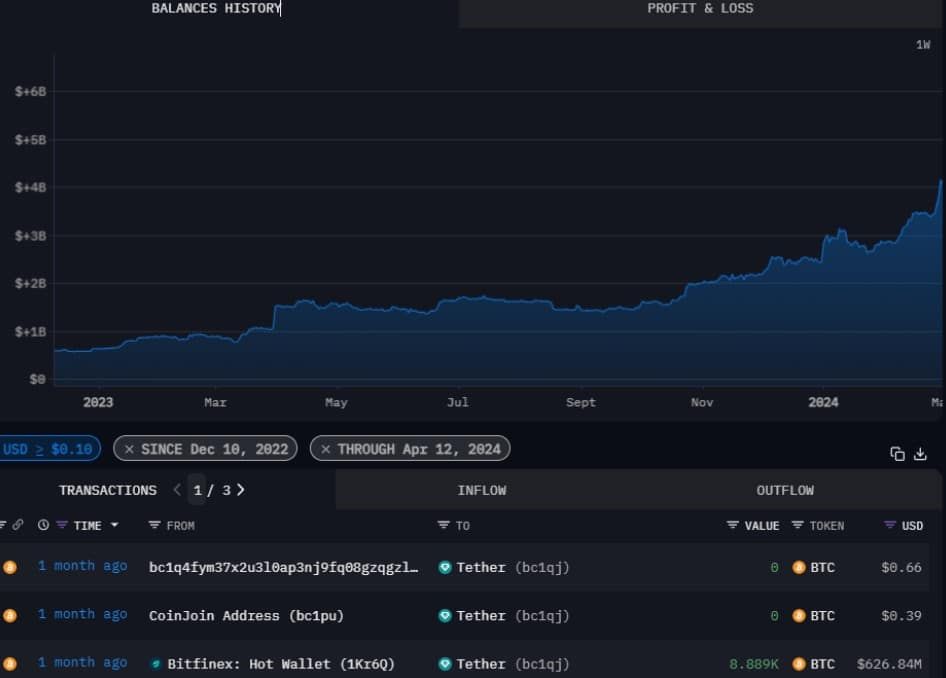This screenshot has width=946, height=678.
Task: Open Tether (bc1qj) in the $0.39 row
Action: tap(512, 616)
